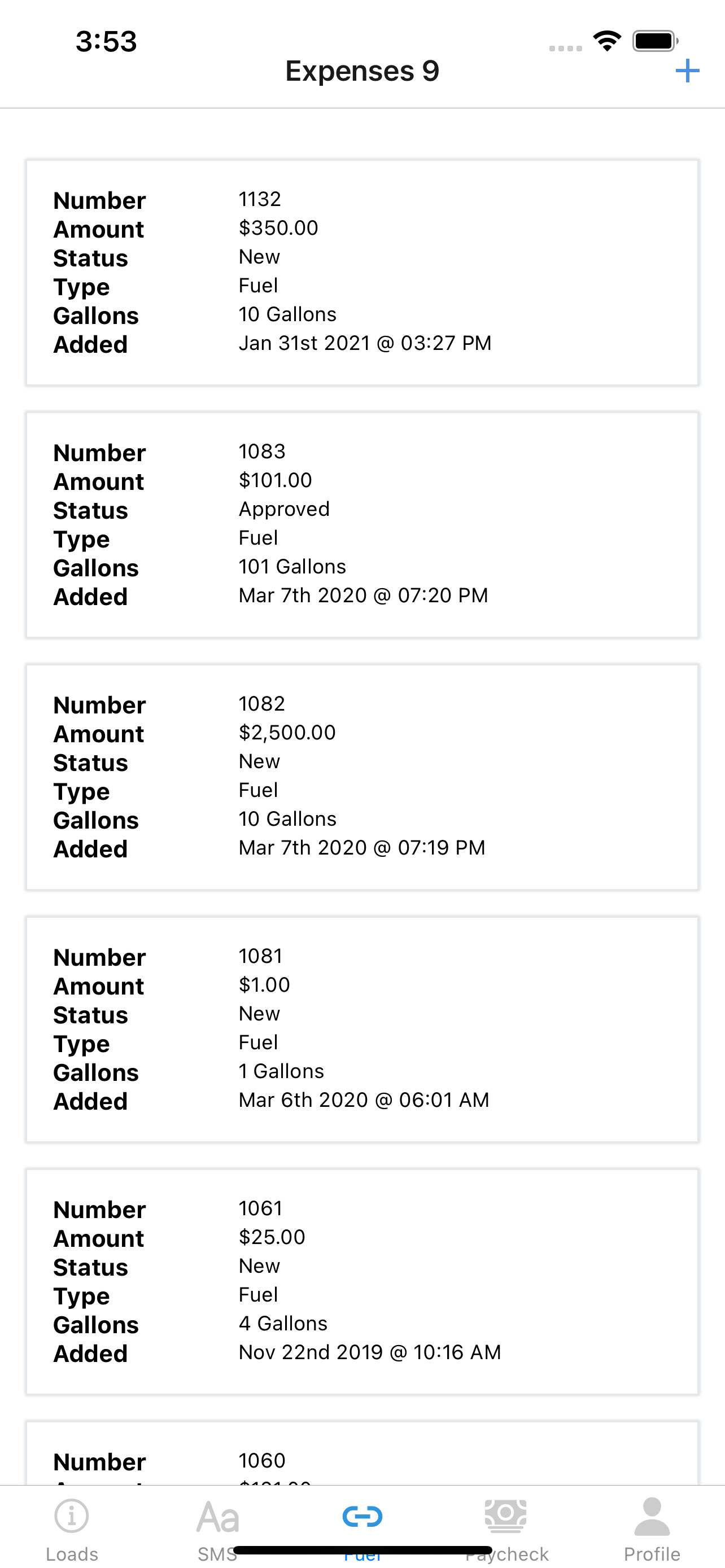The height and width of the screenshot is (1568, 725).
Task: Tap the battery status icon
Action: click(655, 41)
